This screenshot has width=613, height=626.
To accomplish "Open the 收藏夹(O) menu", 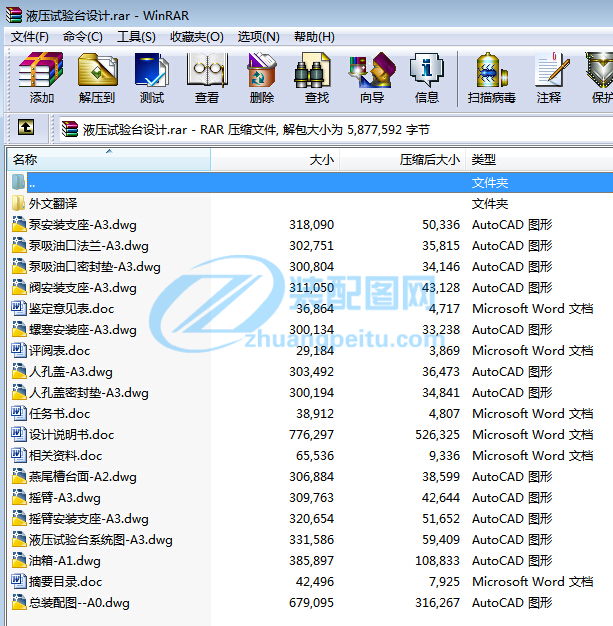I will tap(197, 37).
